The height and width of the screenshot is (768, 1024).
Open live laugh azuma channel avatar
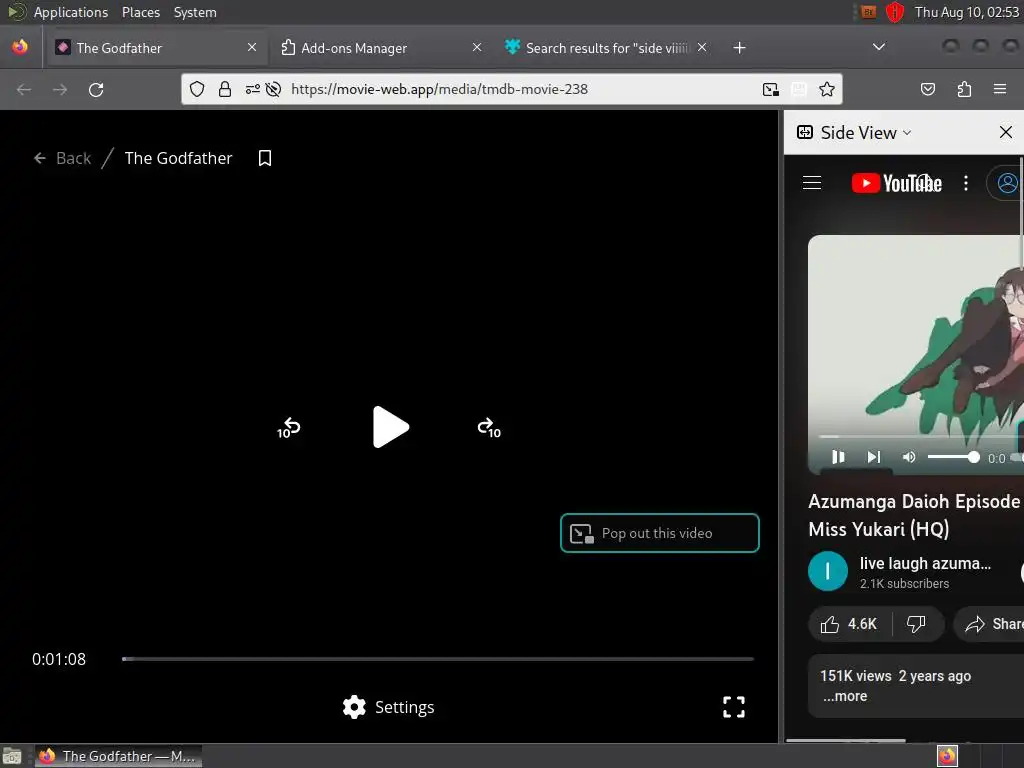[827, 571]
